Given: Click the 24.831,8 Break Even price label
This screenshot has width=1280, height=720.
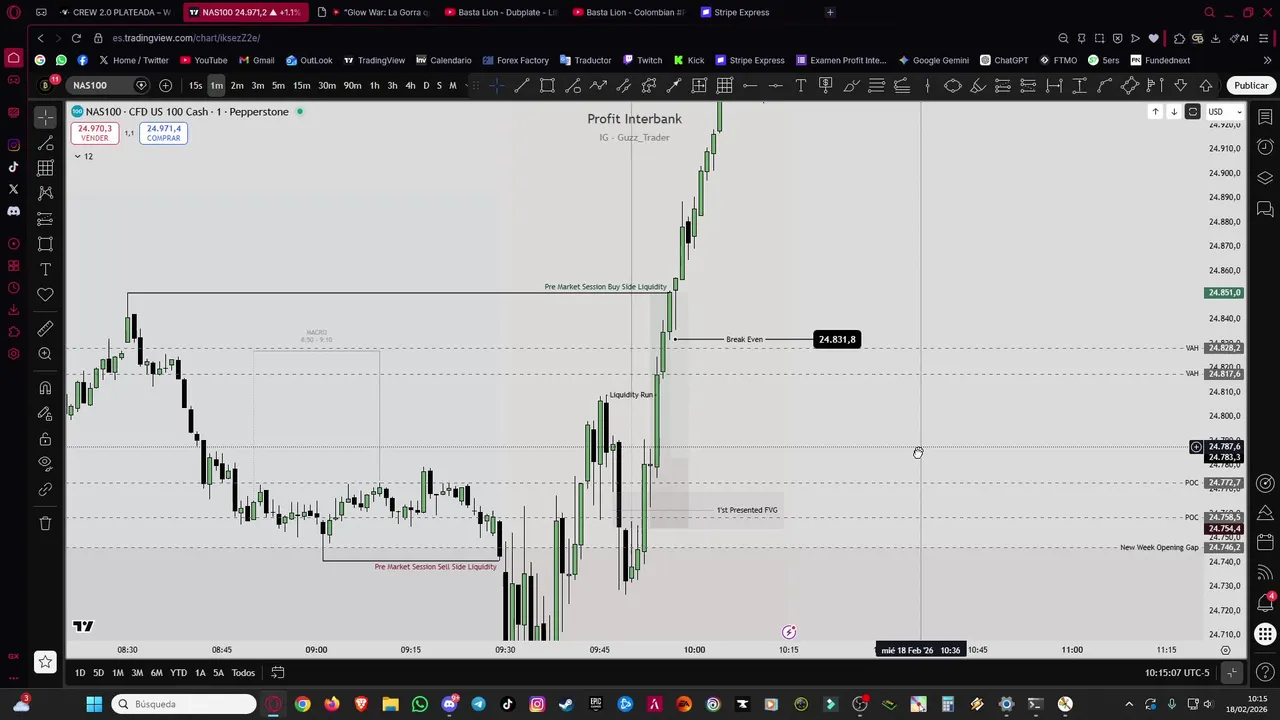Looking at the screenshot, I should (x=837, y=340).
